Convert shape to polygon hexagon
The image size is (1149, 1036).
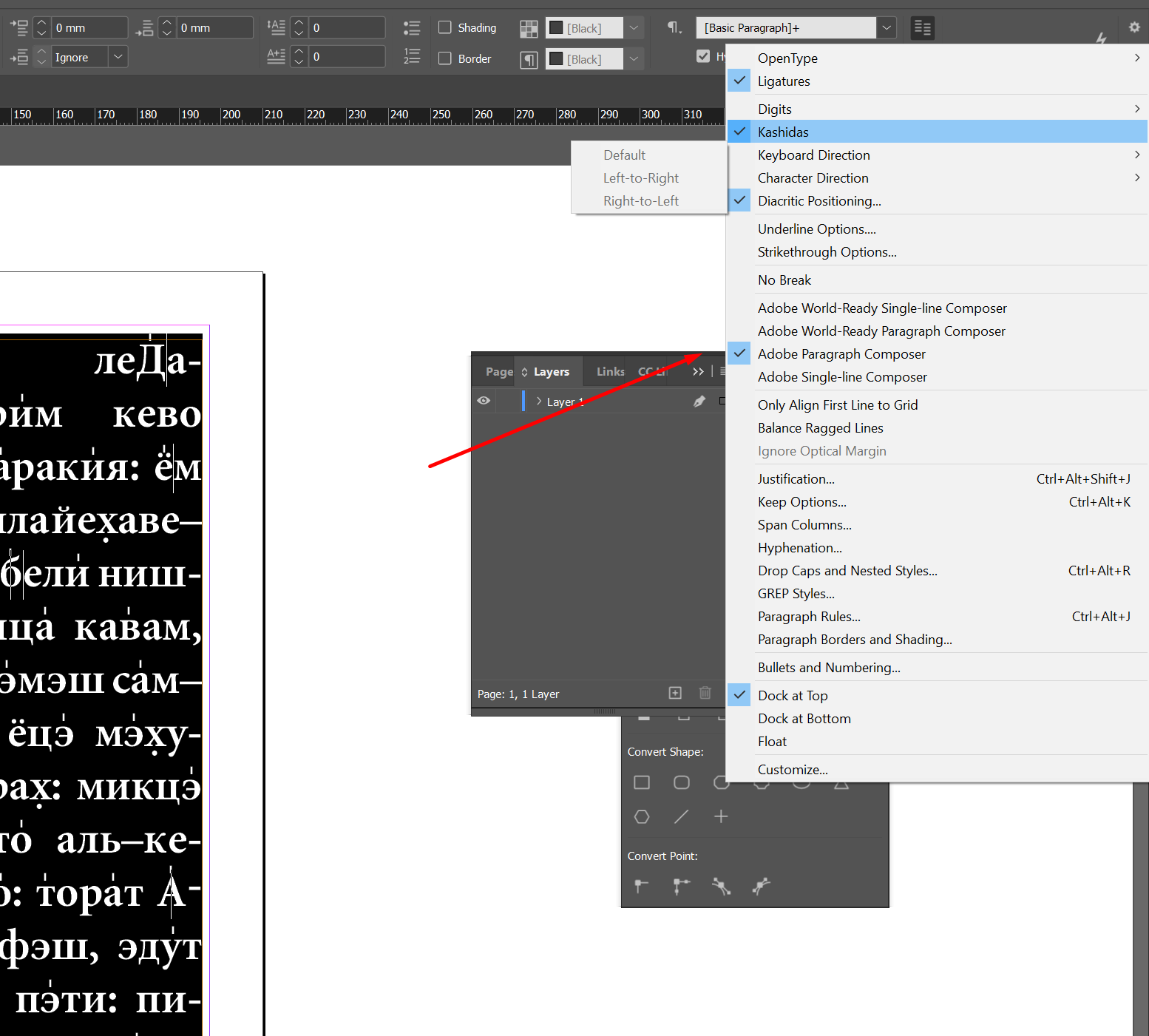(x=642, y=817)
